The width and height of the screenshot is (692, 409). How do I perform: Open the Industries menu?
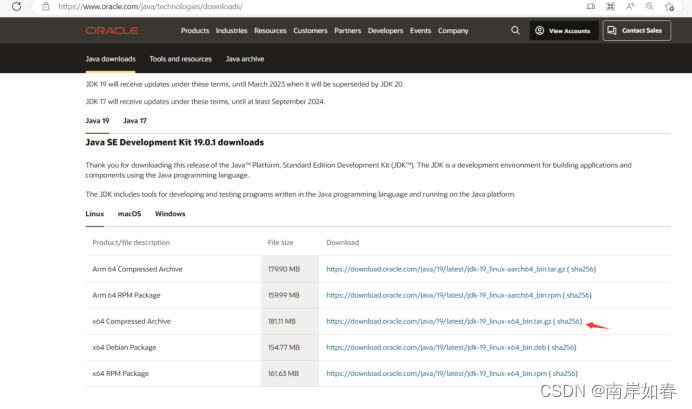tap(231, 30)
